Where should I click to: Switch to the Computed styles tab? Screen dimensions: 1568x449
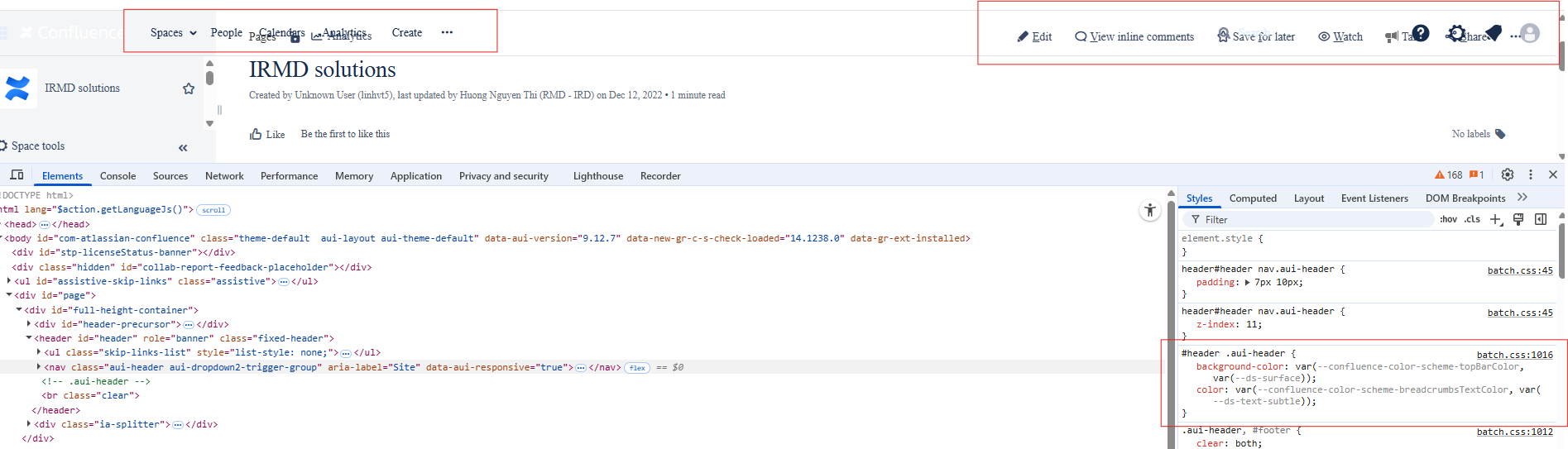(x=1253, y=198)
